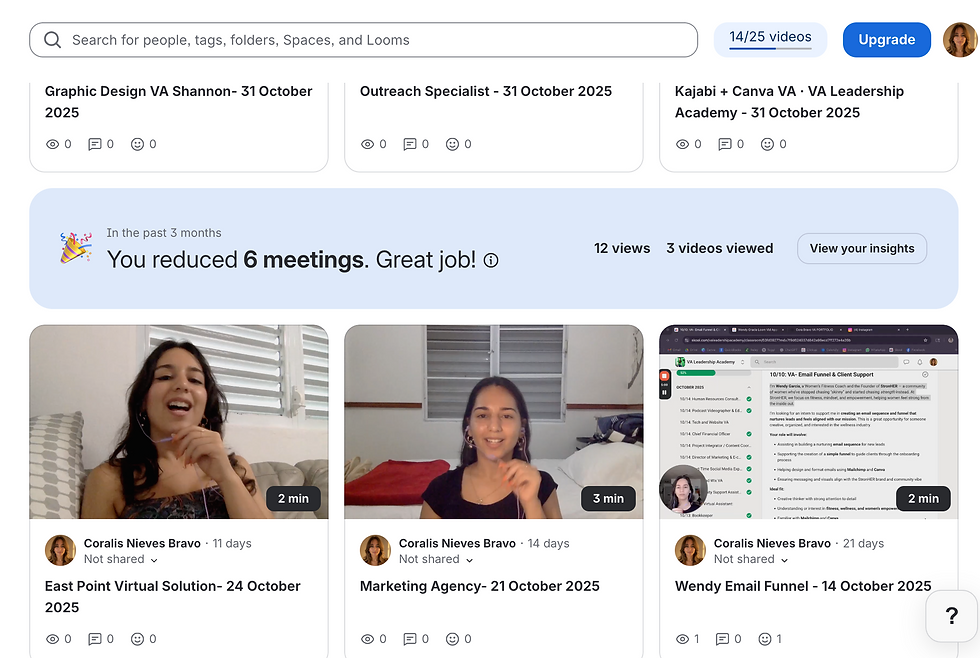980x658 pixels.
Task: Click the 14/25 videos usage indicator
Action: click(769, 36)
